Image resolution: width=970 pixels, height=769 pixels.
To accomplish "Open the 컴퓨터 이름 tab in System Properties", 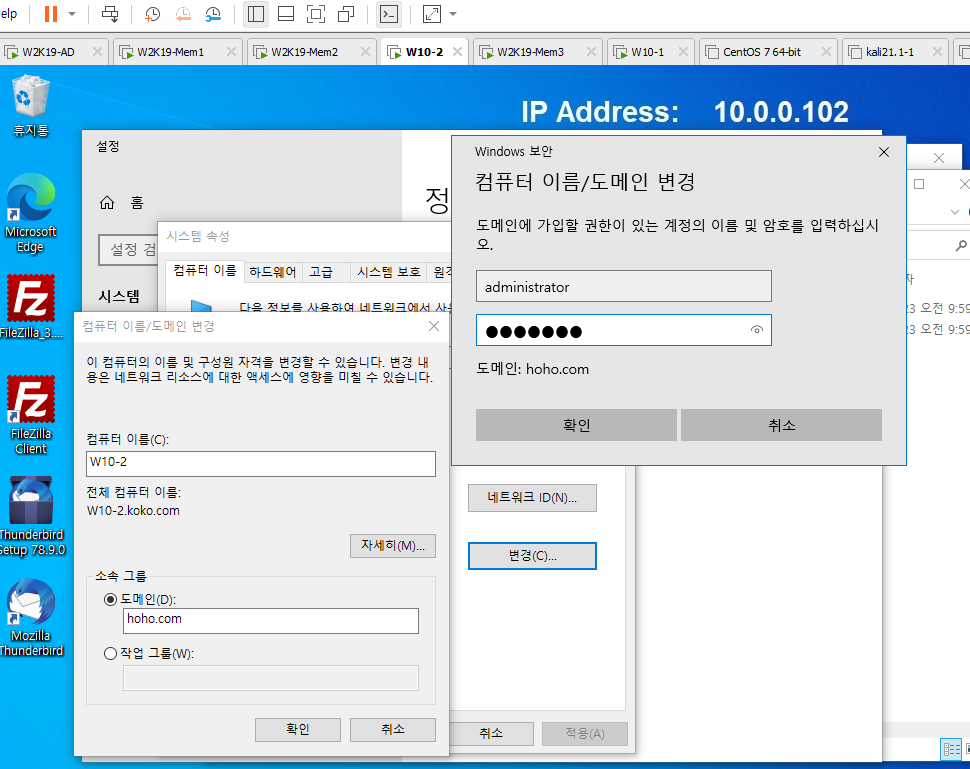I will (x=205, y=271).
